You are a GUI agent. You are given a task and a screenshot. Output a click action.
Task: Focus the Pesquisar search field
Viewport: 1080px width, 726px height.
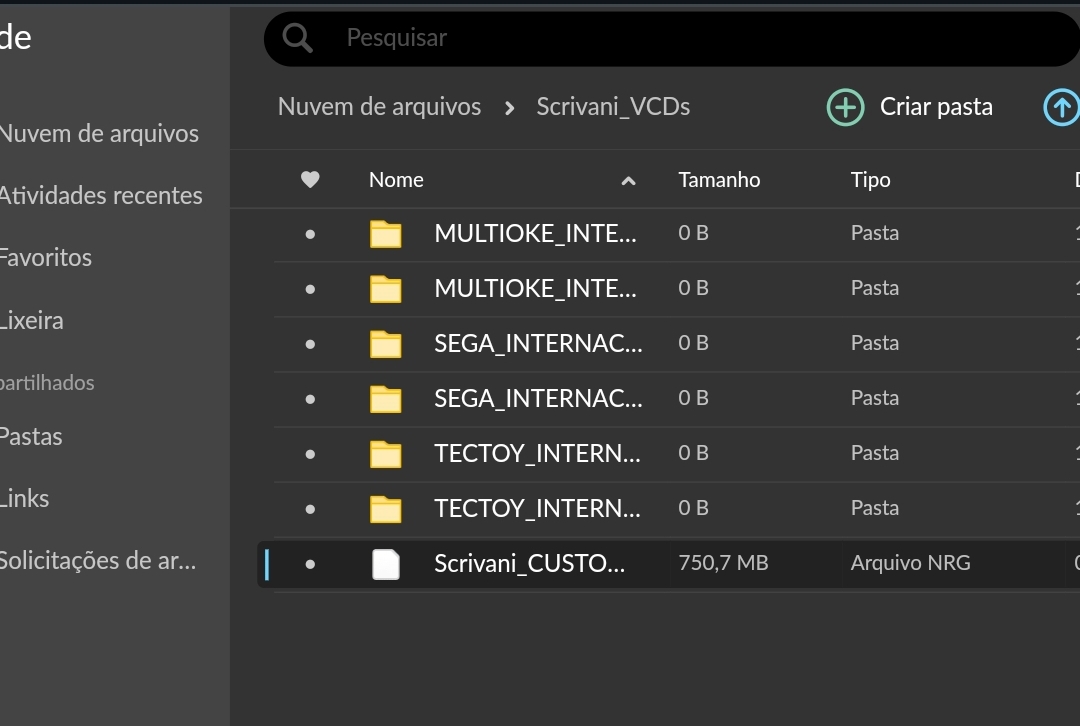pos(672,39)
